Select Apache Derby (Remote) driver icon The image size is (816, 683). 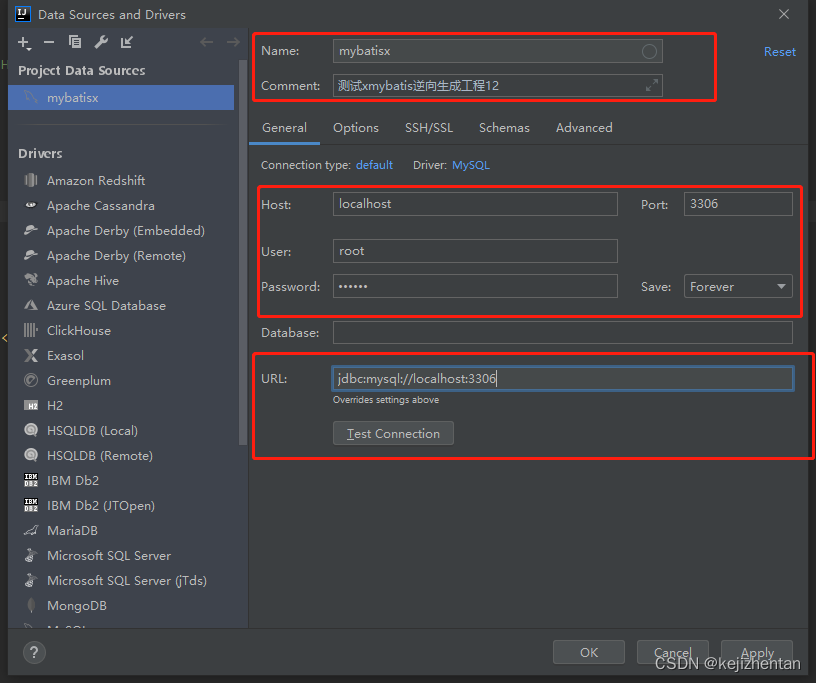point(31,255)
